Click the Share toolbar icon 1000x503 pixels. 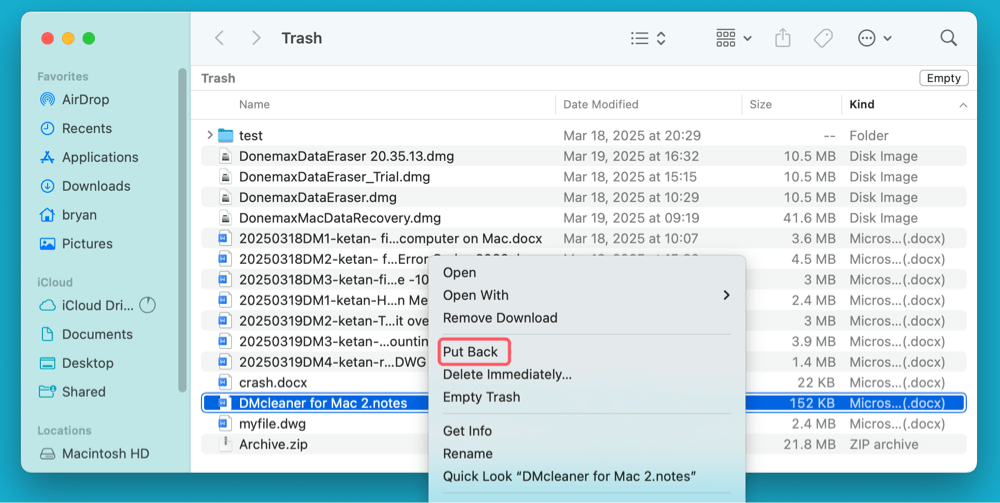click(x=783, y=38)
